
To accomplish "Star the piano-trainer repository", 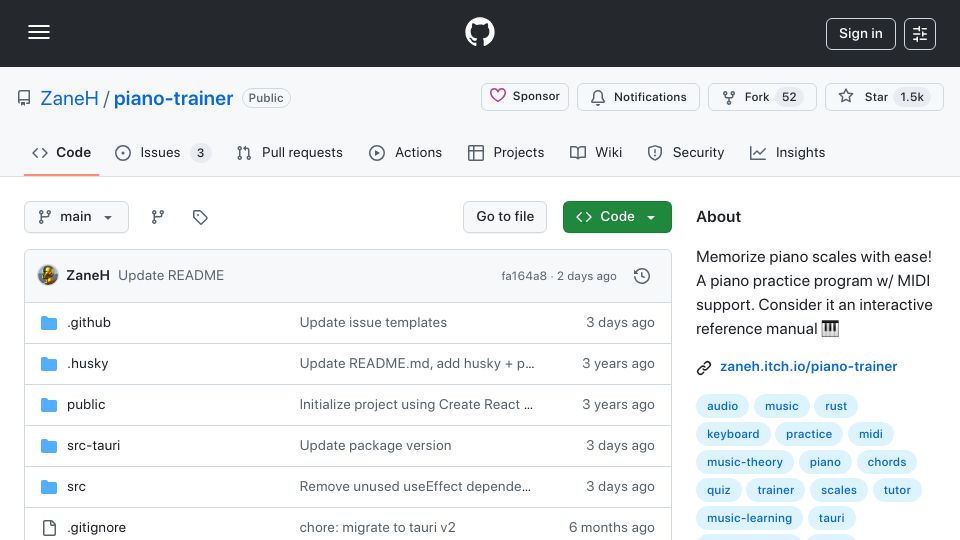I will coord(884,97).
